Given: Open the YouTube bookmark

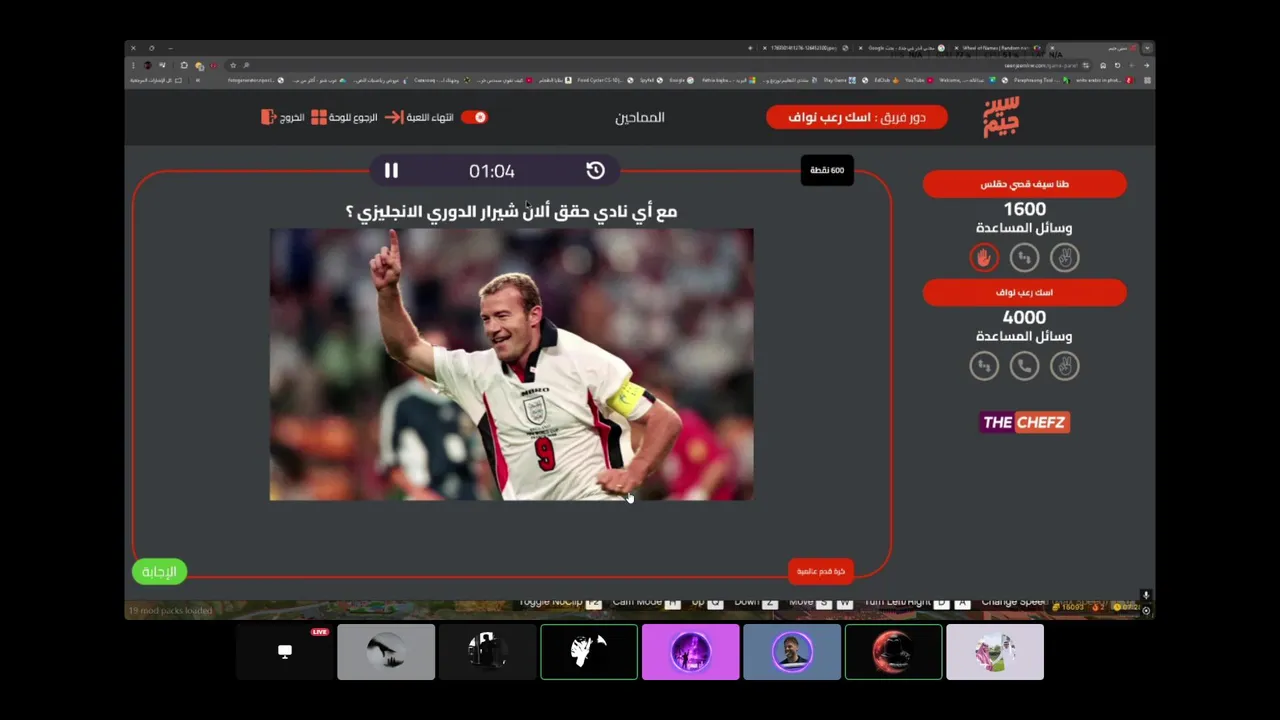Looking at the screenshot, I should (x=919, y=80).
